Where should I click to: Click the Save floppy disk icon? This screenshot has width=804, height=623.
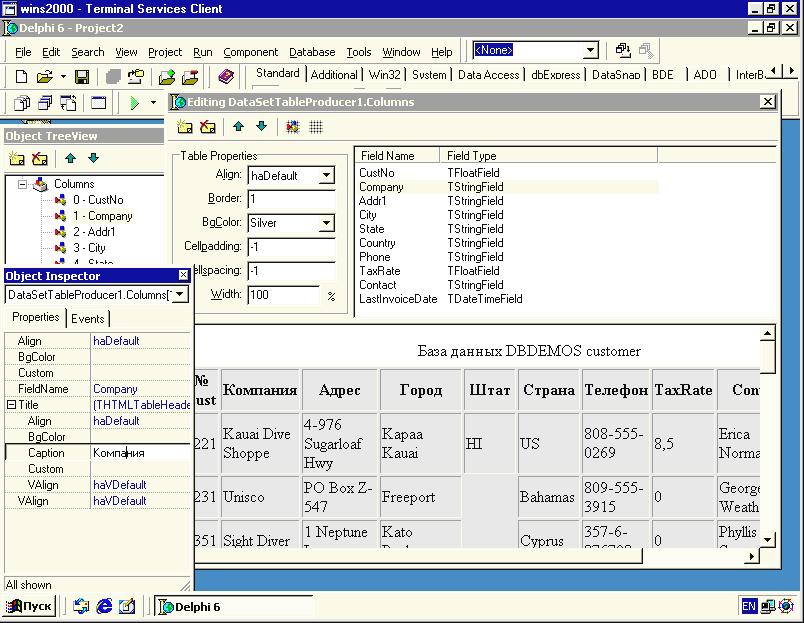(x=82, y=77)
